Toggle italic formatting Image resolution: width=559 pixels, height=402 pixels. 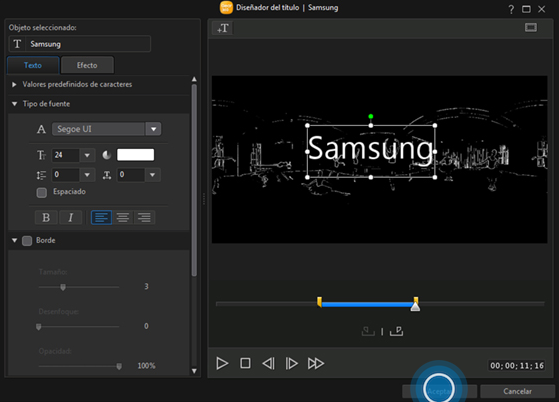(x=71, y=217)
